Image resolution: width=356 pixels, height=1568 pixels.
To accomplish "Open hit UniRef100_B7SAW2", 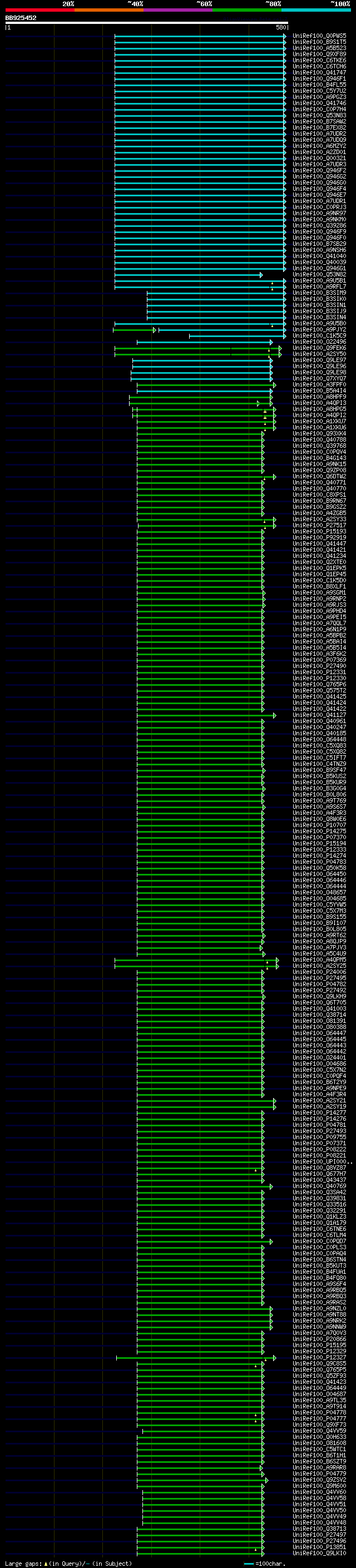I will point(319,122).
